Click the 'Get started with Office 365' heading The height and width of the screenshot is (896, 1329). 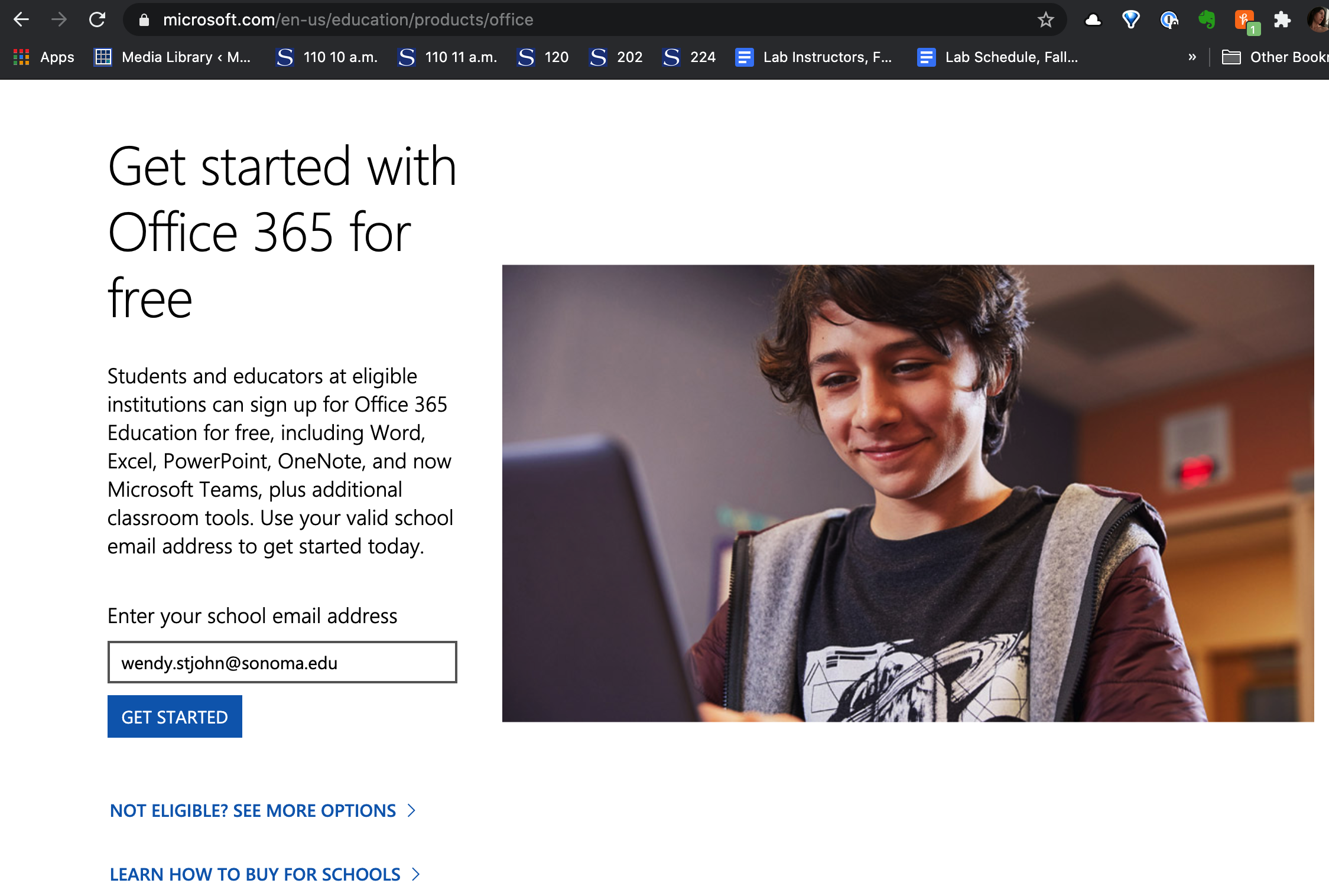[282, 232]
